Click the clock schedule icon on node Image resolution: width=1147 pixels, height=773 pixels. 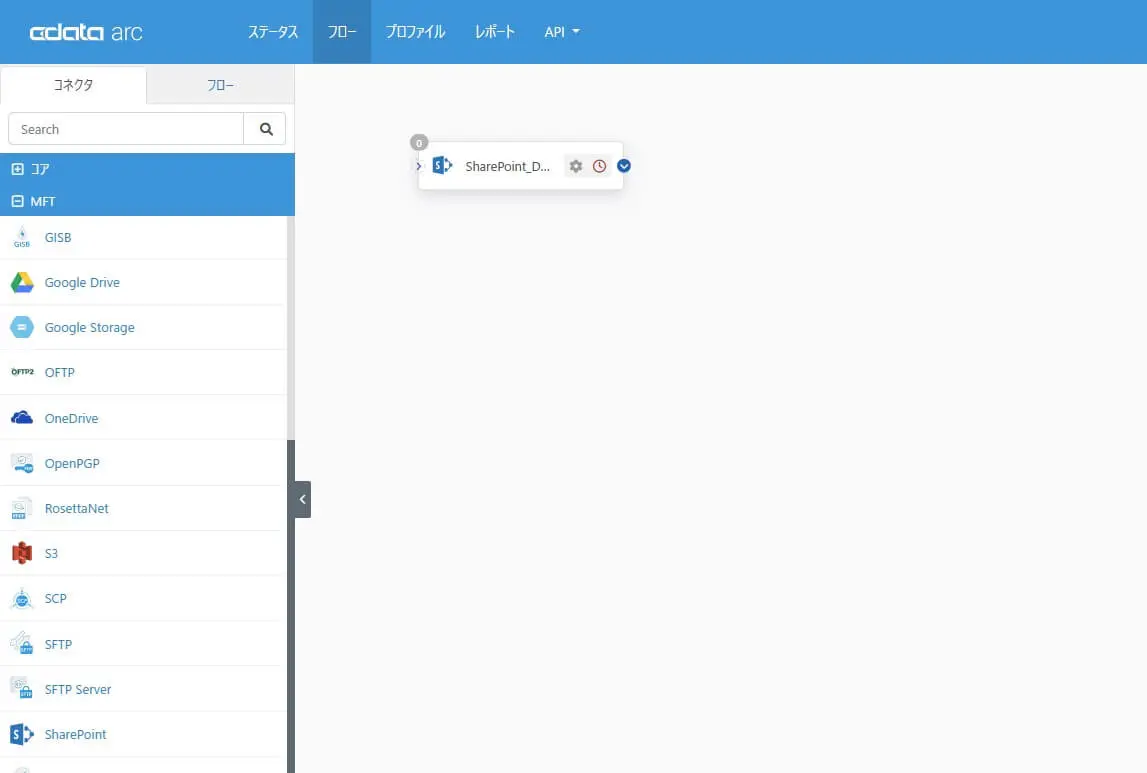click(599, 166)
